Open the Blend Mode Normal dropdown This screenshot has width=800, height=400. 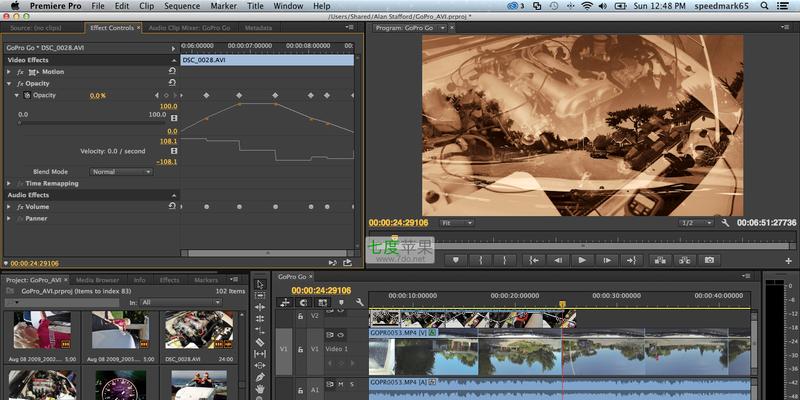pyautogui.click(x=121, y=172)
